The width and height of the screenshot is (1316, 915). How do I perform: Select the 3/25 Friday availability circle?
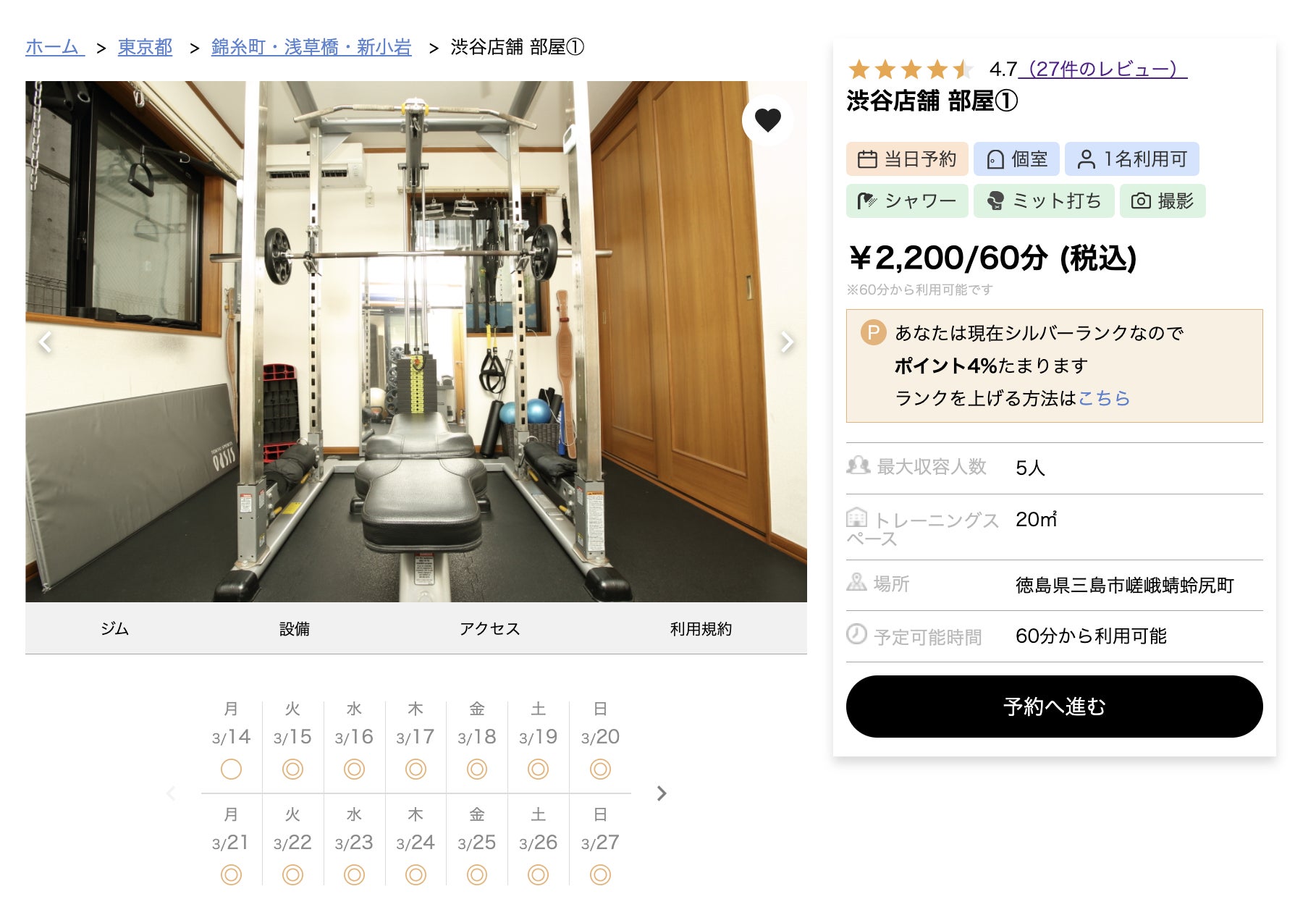476,874
